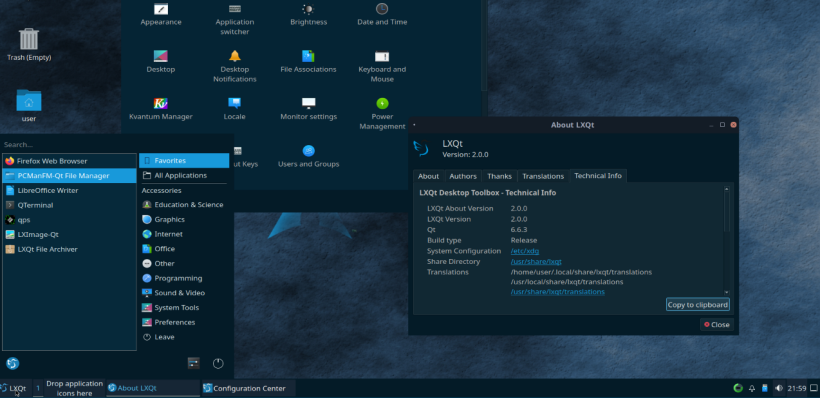Select the Favorites category

184,161
